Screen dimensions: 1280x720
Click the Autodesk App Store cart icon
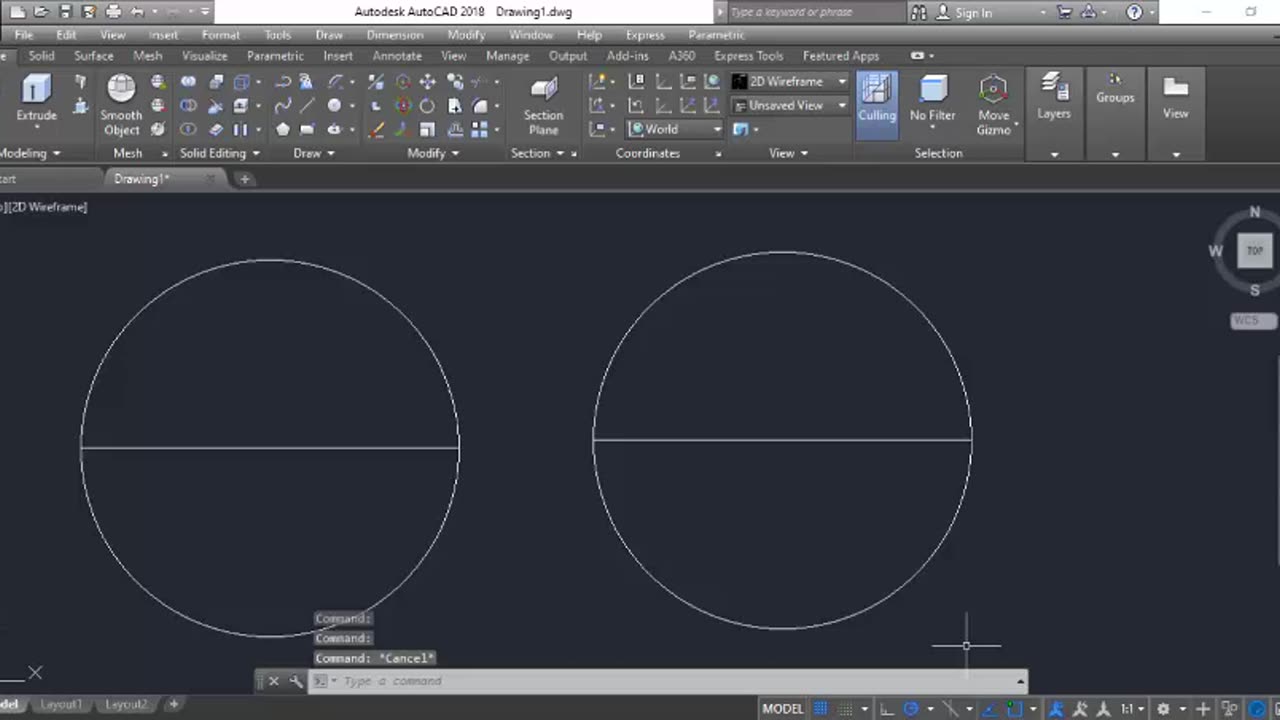(1065, 12)
